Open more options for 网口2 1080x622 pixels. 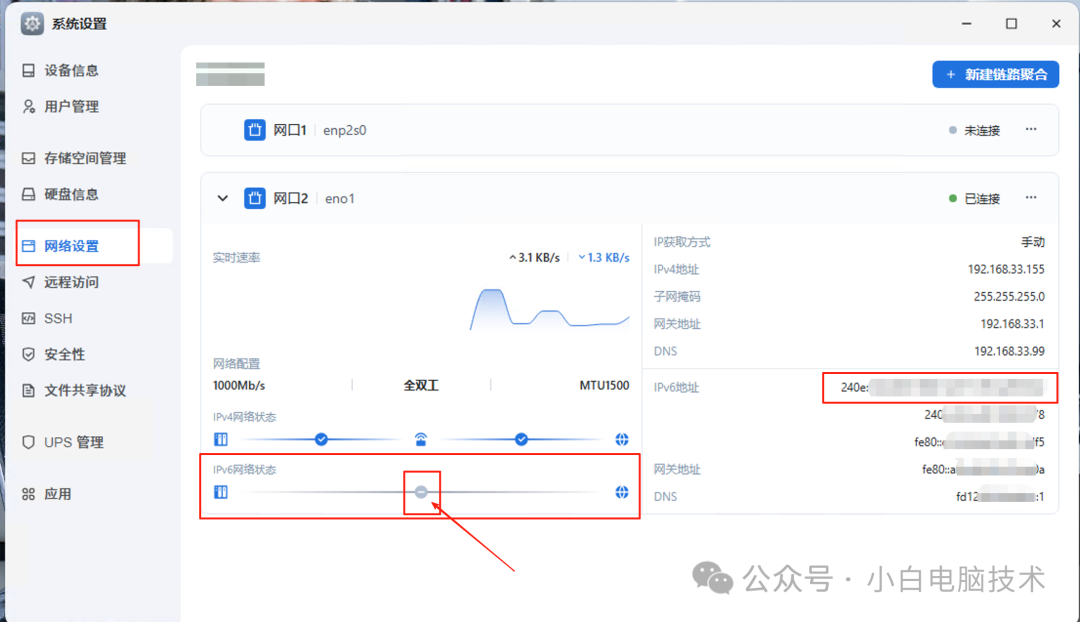[1031, 198]
